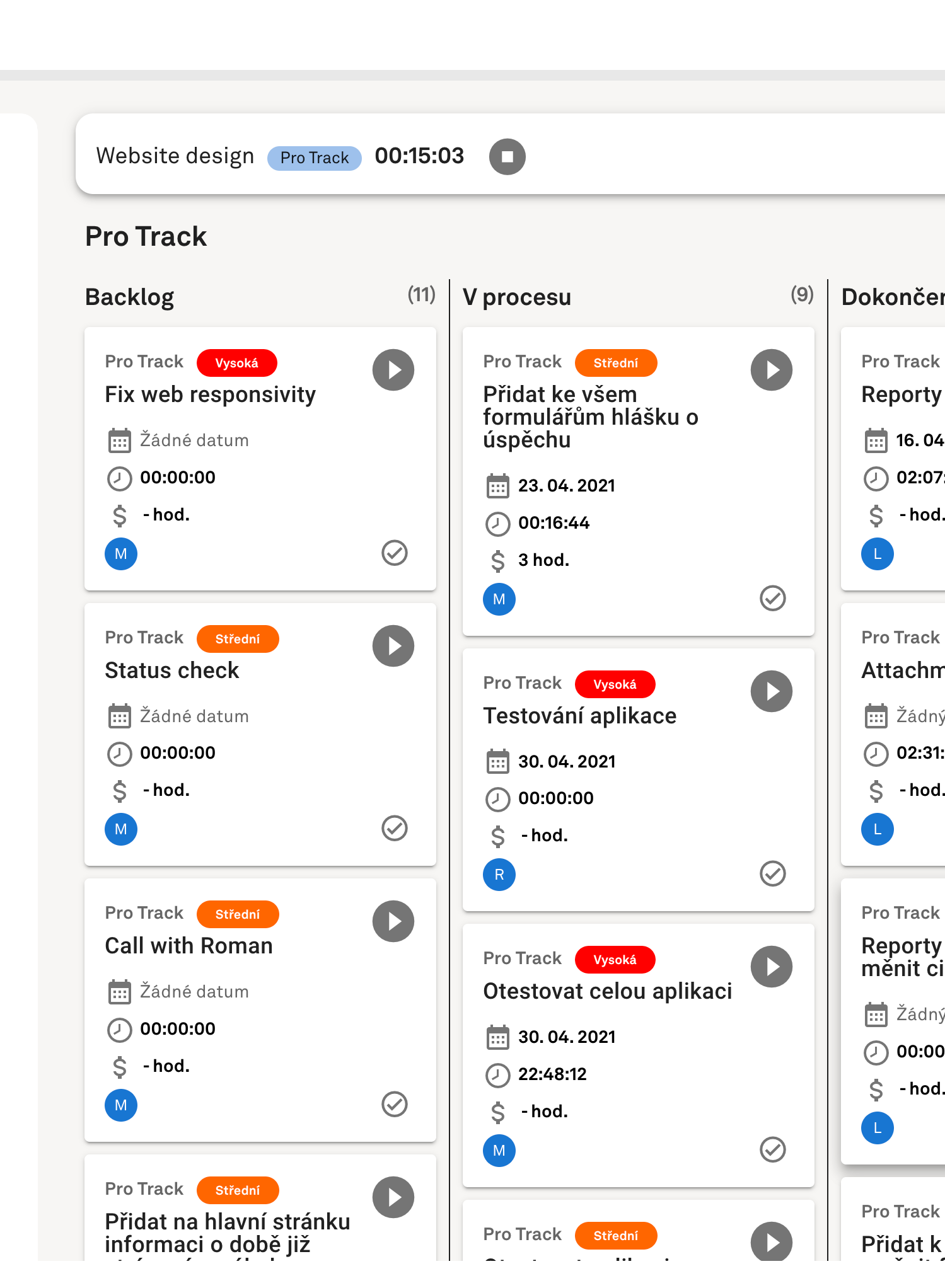This screenshot has height=1288, width=945.
Task: Click the Pro Track tag on timer bar
Action: click(x=314, y=158)
